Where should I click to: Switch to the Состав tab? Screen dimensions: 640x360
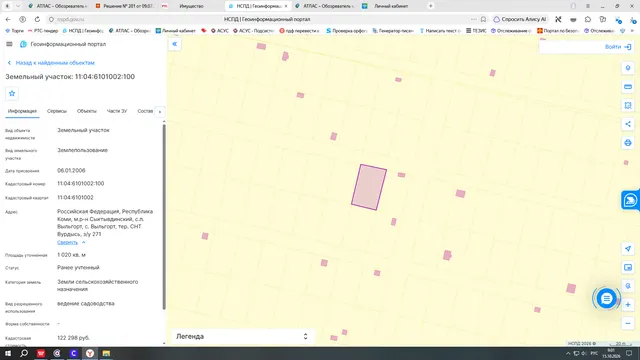point(145,111)
